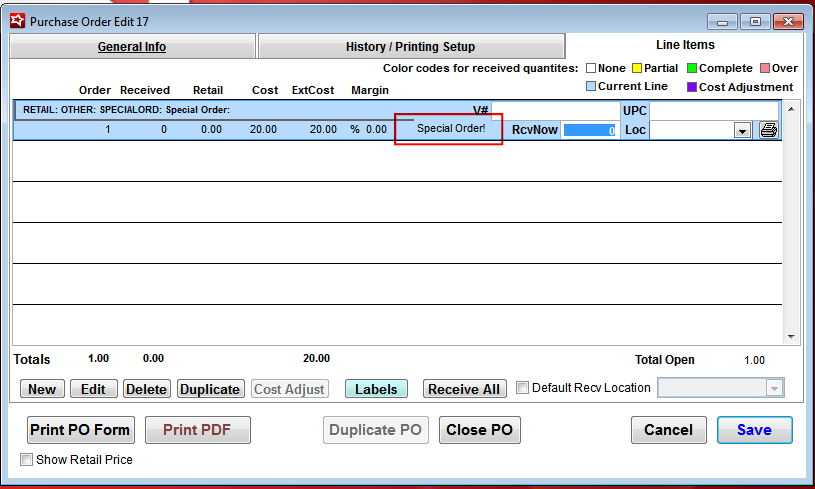This screenshot has height=489, width=815.
Task: Maximize the Purchase Order Edit window
Action: (755, 22)
